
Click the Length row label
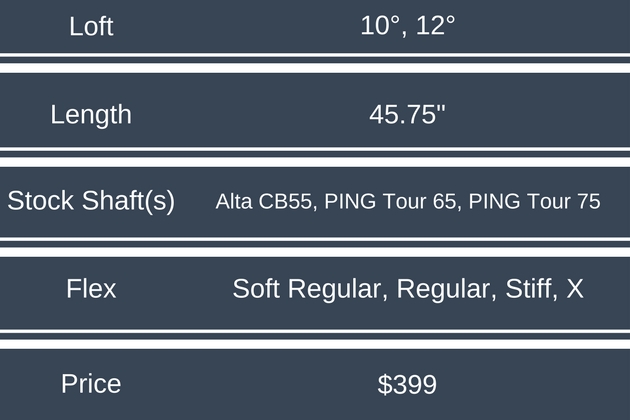pos(91,114)
